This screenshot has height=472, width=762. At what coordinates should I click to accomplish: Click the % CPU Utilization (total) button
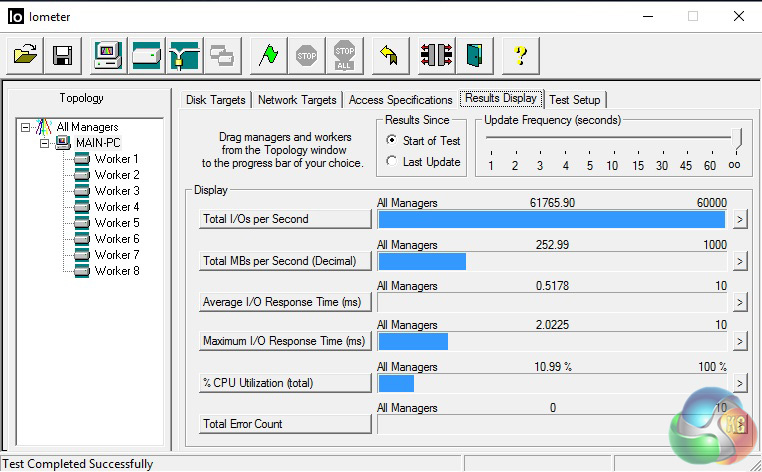tap(286, 383)
